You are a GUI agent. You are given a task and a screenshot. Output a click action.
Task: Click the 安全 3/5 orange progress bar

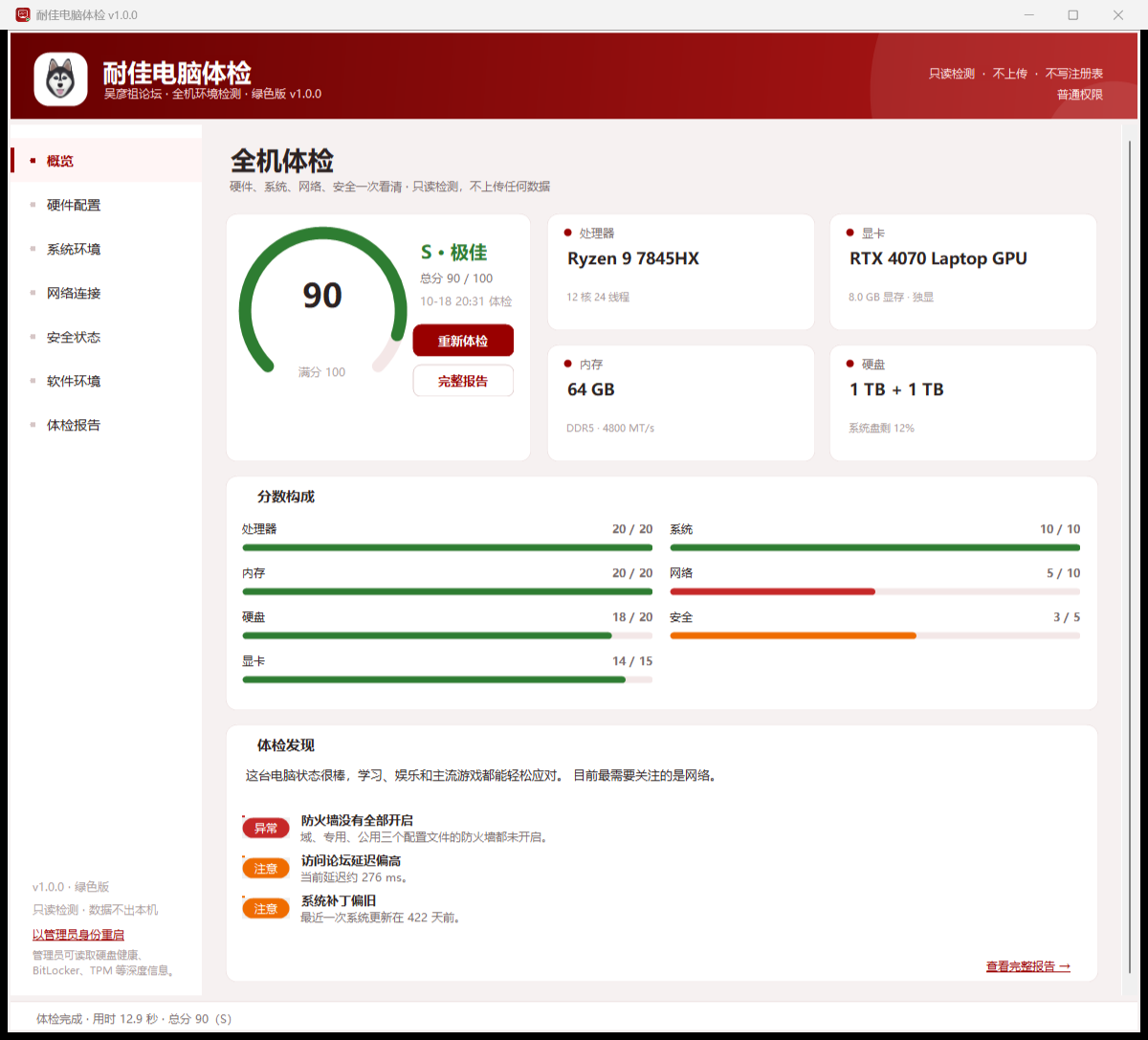pyautogui.click(x=875, y=635)
